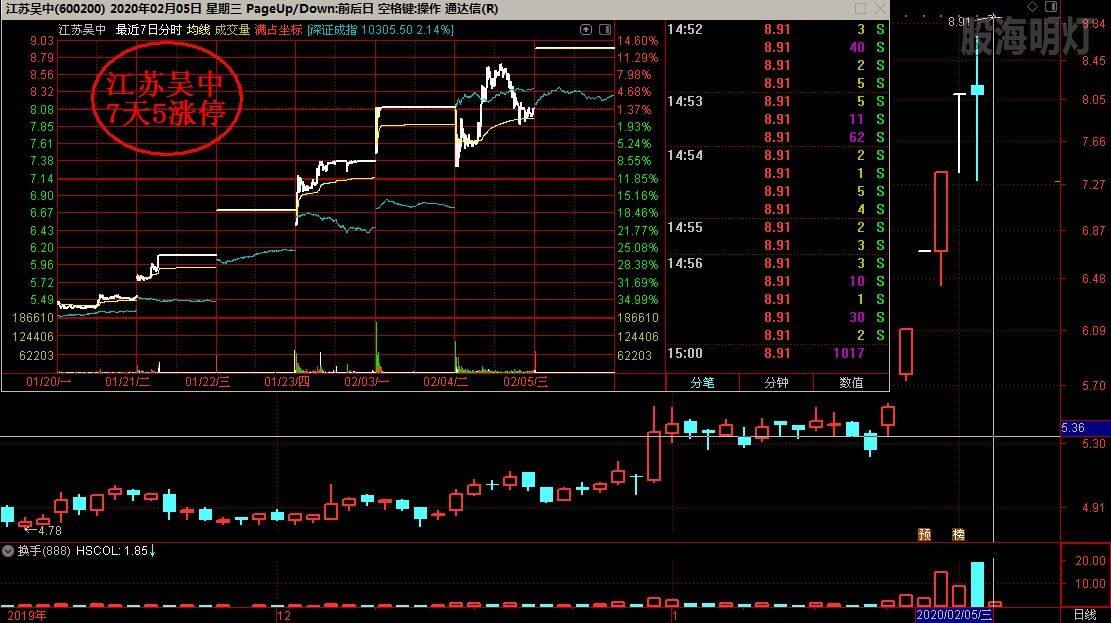Click the highlighted 5.36 price tag on the right axis
This screenshot has width=1111, height=623.
coord(1084,428)
